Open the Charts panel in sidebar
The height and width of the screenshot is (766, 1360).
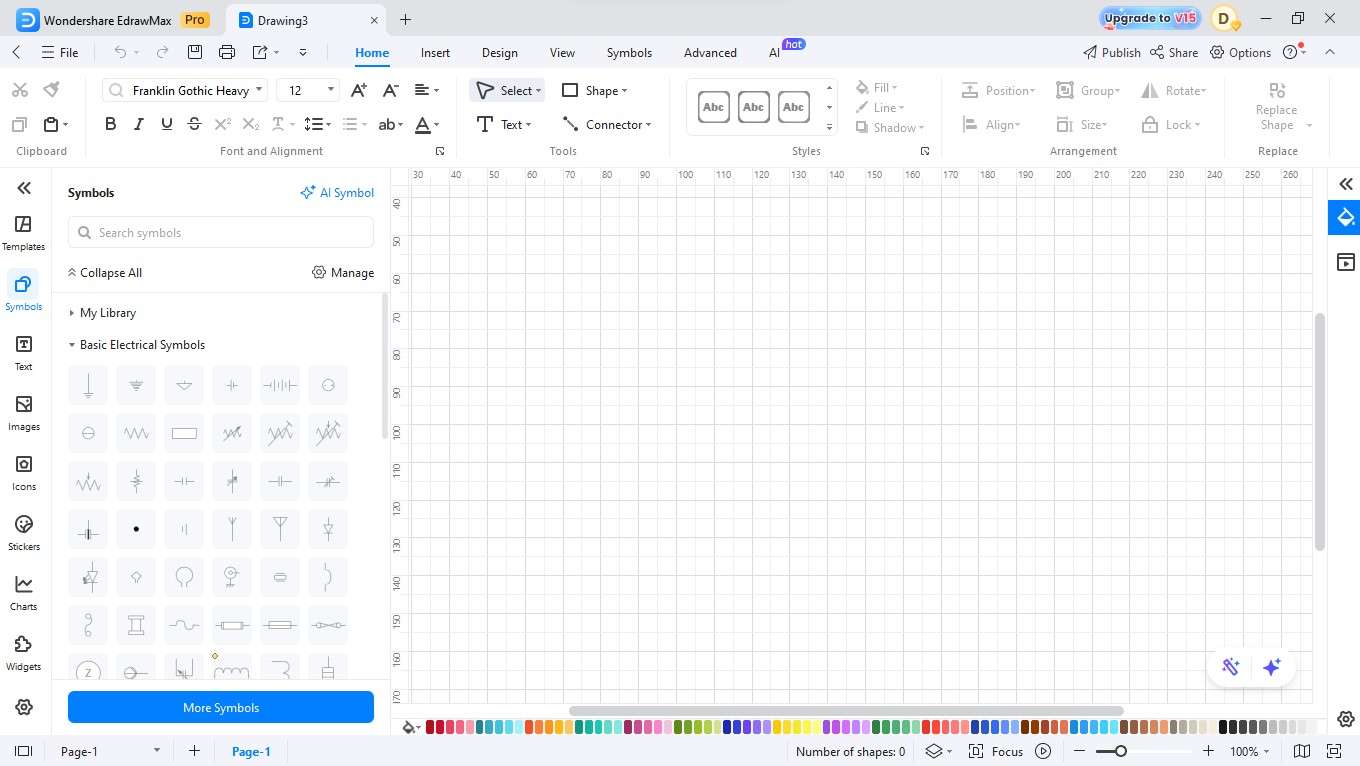[23, 593]
